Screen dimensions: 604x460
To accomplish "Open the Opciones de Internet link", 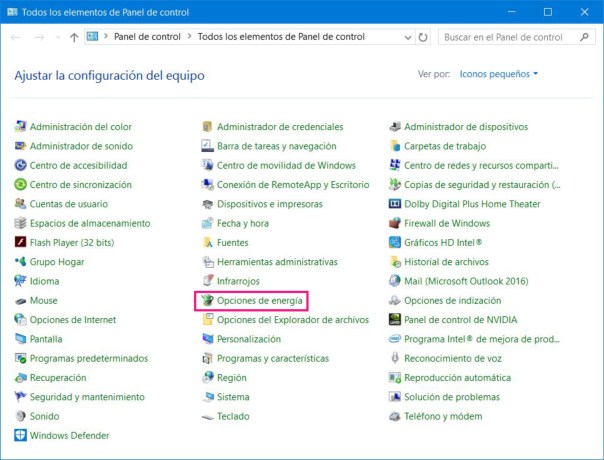I will point(73,319).
